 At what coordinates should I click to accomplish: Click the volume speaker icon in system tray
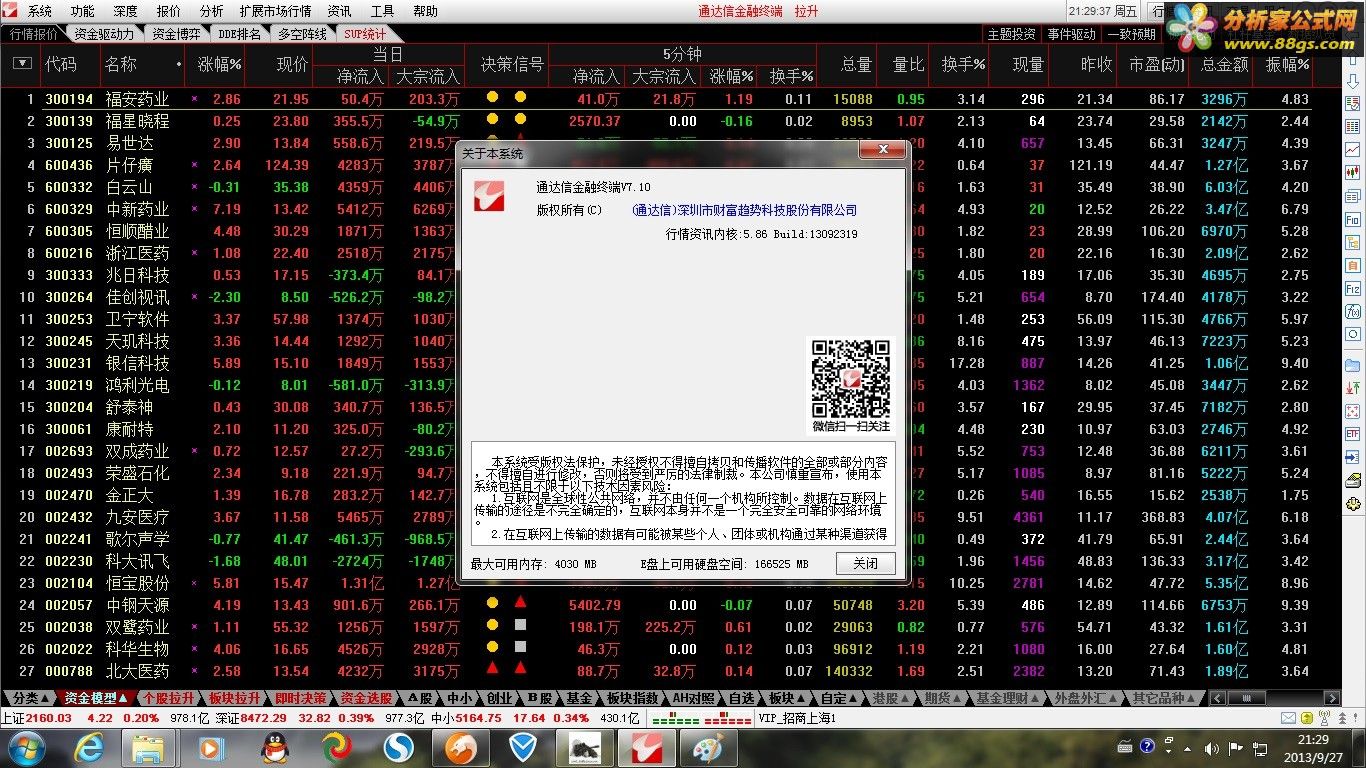pyautogui.click(x=1212, y=749)
